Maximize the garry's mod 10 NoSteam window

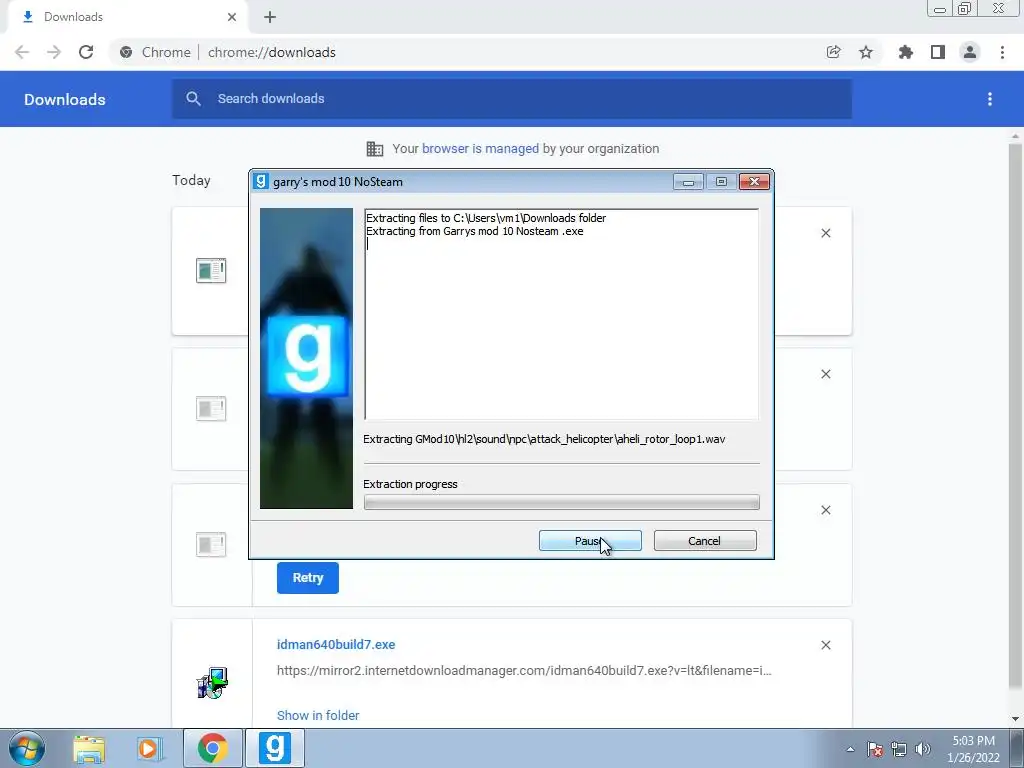(x=721, y=182)
